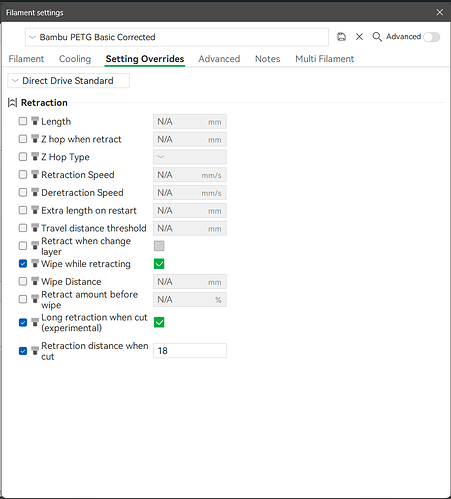Go to the Multi Filament tab
Viewport: 451px width, 499px height.
324,59
